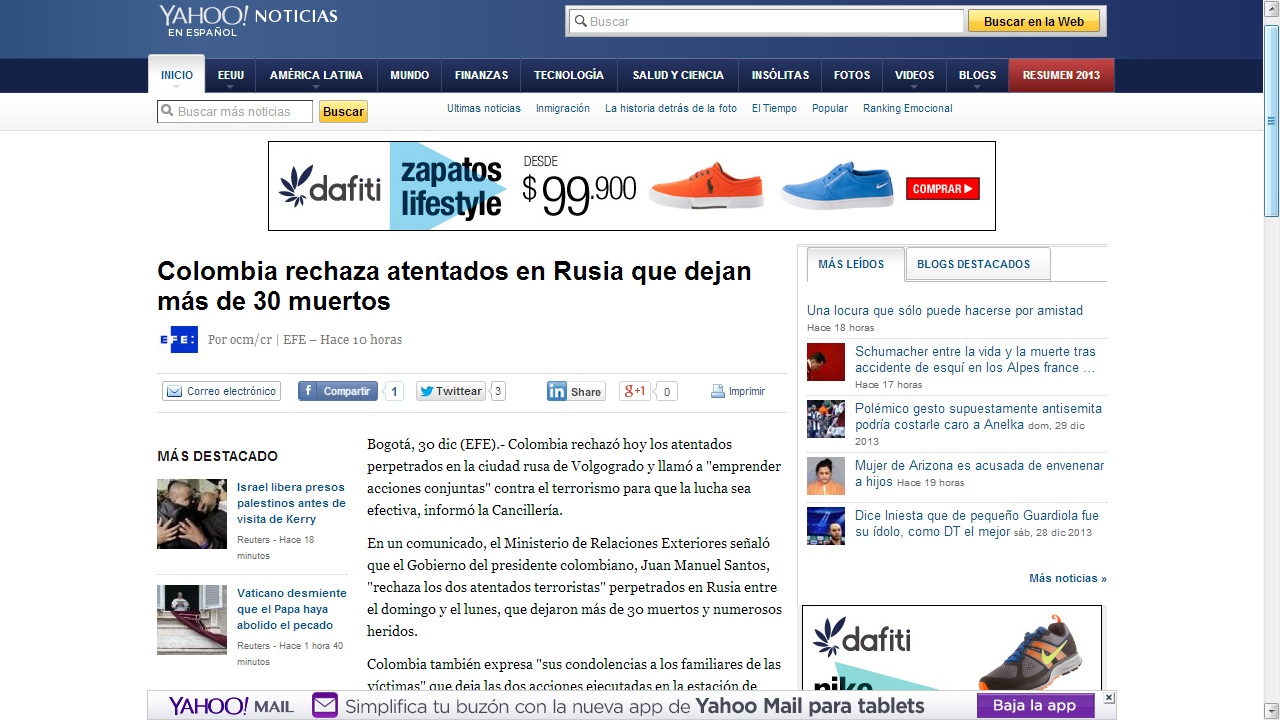Open Schumacher story thumbnail
This screenshot has width=1280, height=720.
pos(826,362)
